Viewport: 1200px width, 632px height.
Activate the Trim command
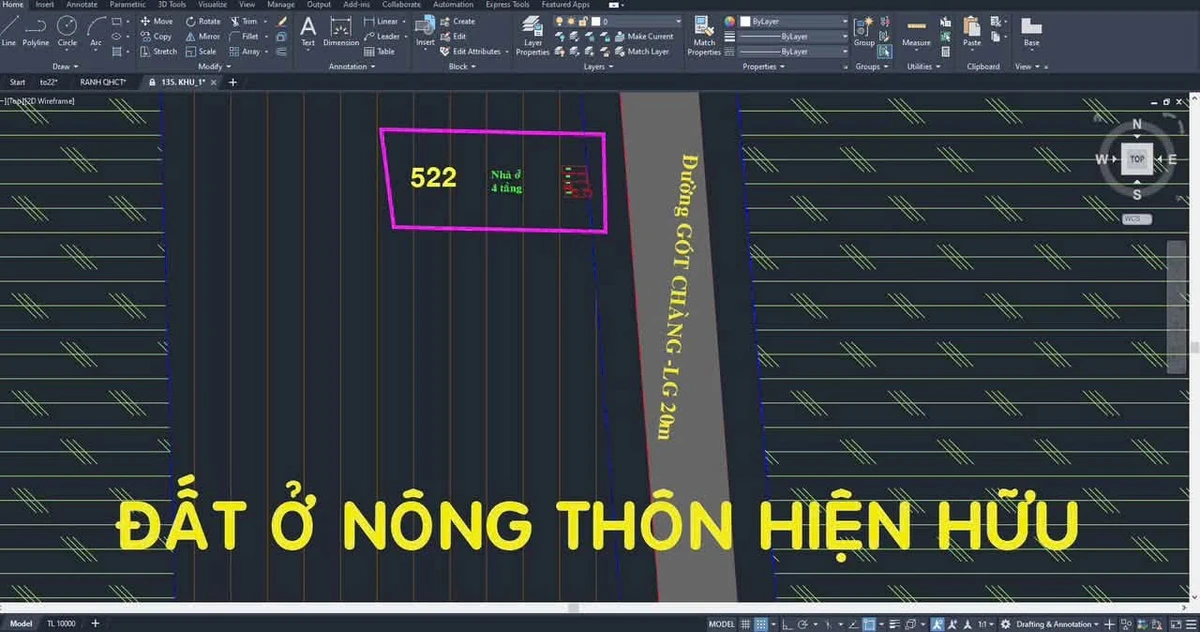coord(243,21)
